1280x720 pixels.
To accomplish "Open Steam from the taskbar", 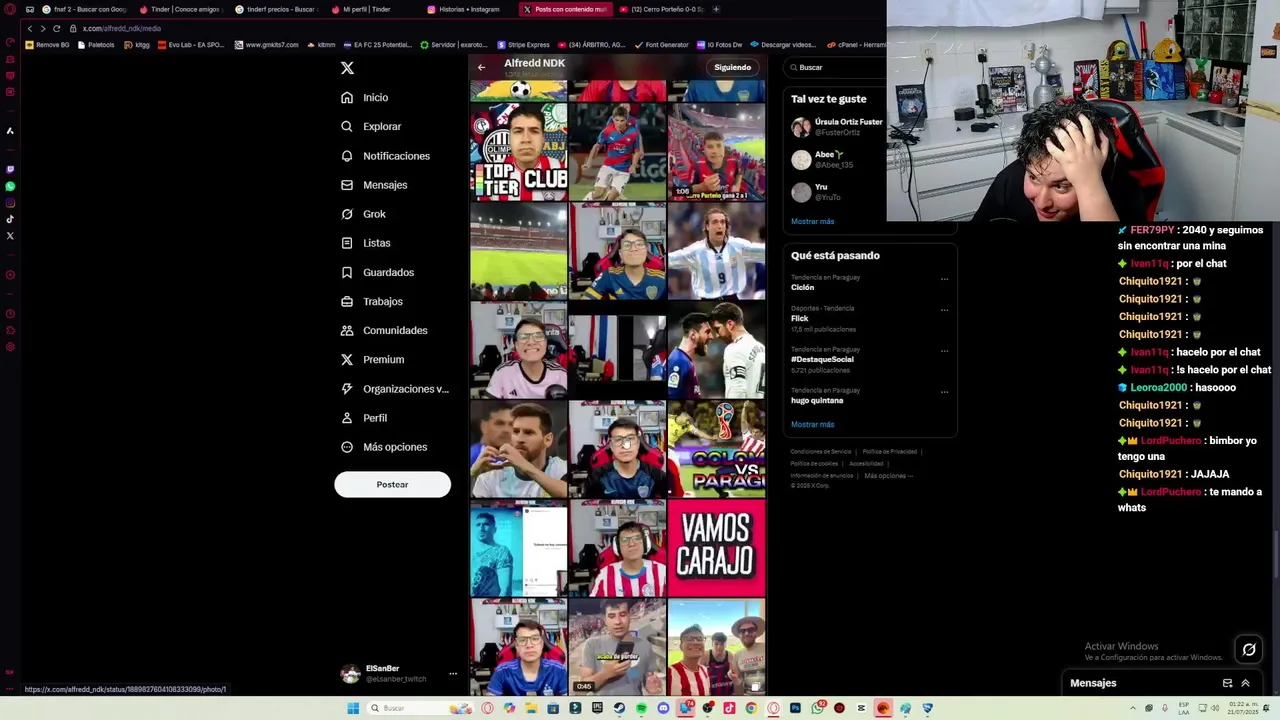I will [x=619, y=708].
